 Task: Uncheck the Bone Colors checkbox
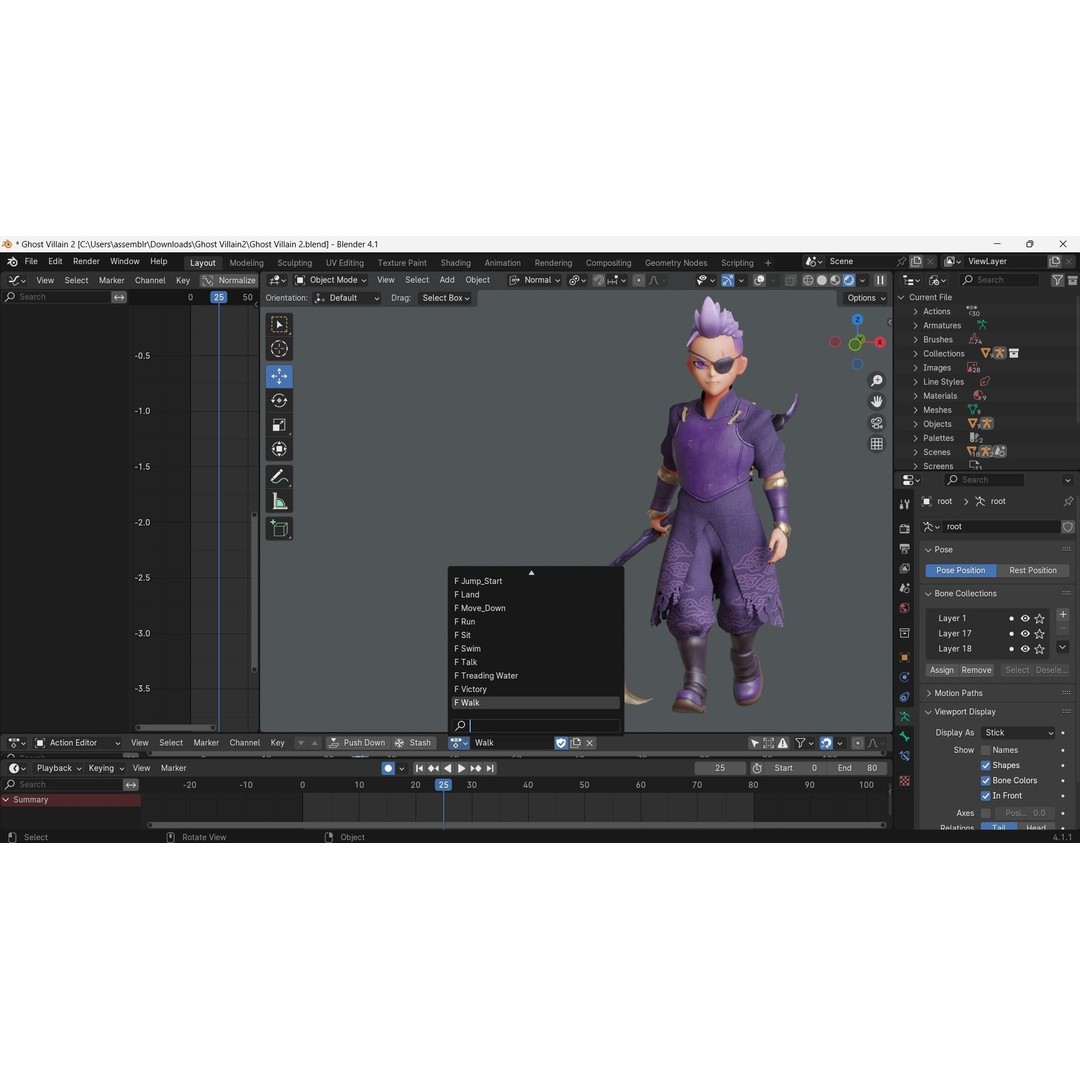986,780
